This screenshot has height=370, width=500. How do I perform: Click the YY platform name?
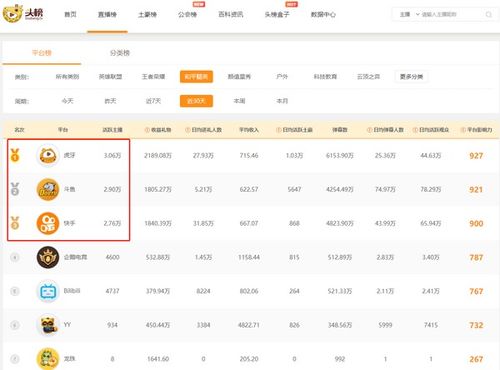[x=67, y=325]
